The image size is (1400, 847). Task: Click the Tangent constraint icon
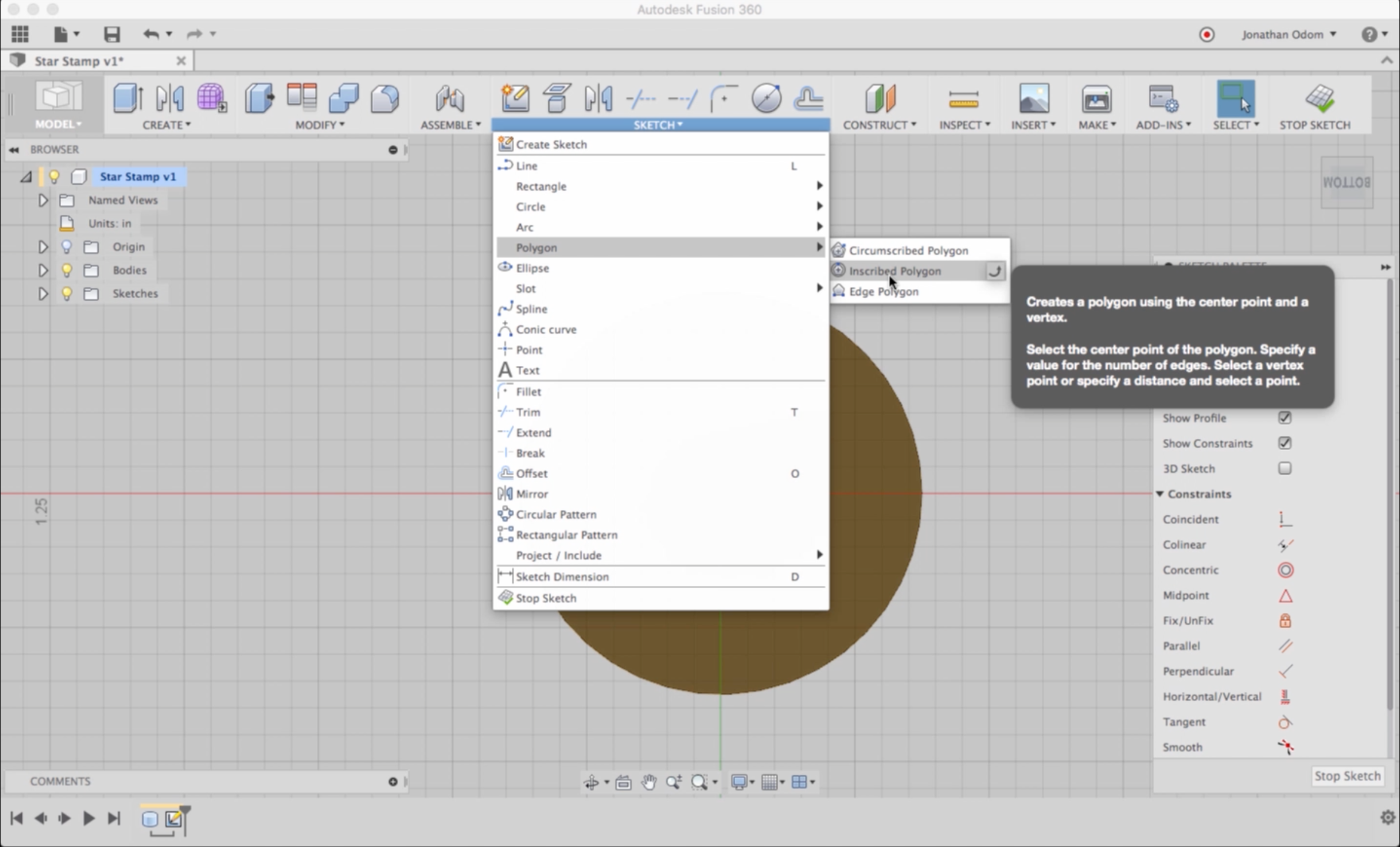point(1285,722)
